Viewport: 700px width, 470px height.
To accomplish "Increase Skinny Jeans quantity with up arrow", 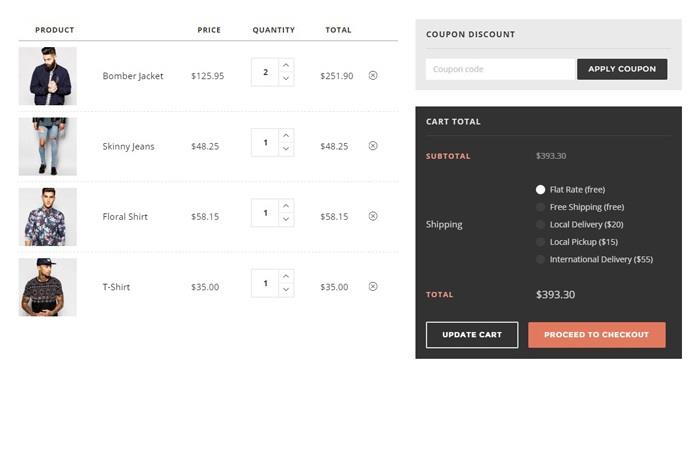I will [286, 135].
